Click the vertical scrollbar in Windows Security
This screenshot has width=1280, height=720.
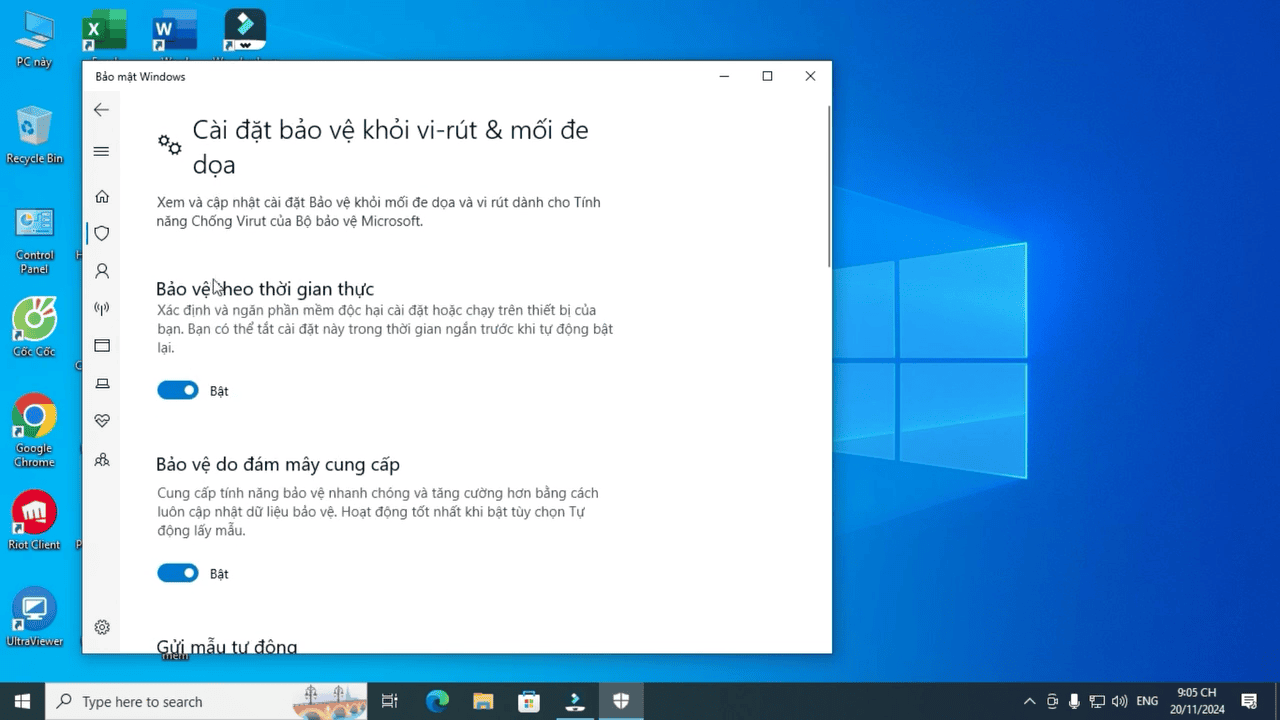coord(829,185)
